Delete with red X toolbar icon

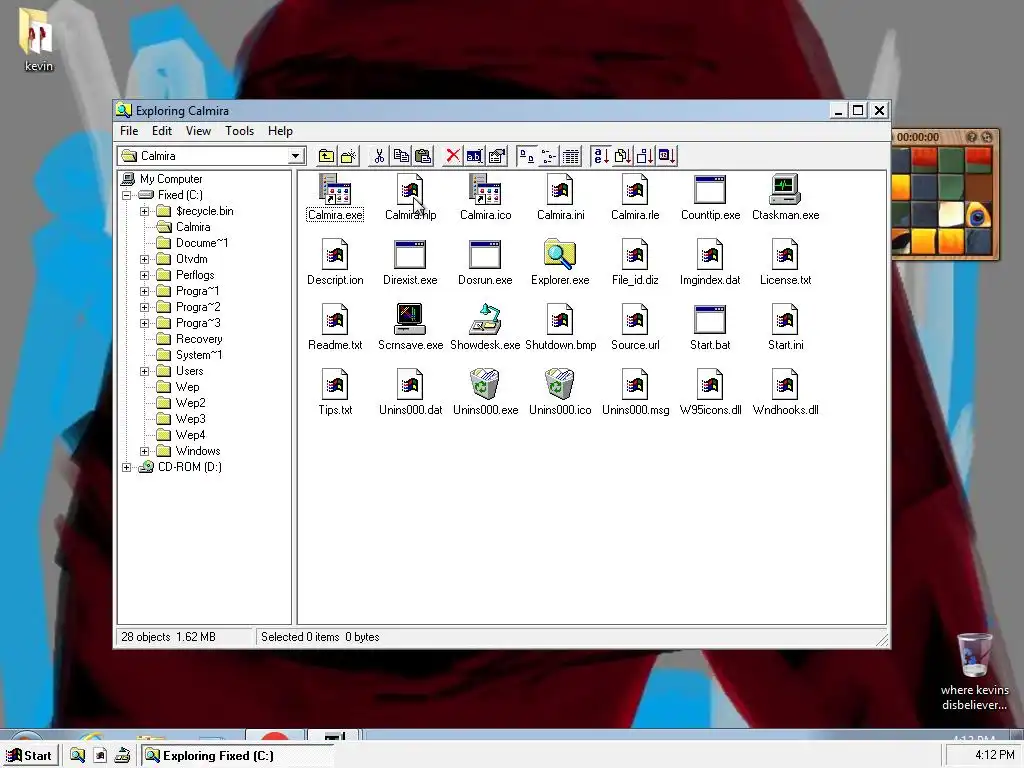click(x=453, y=156)
